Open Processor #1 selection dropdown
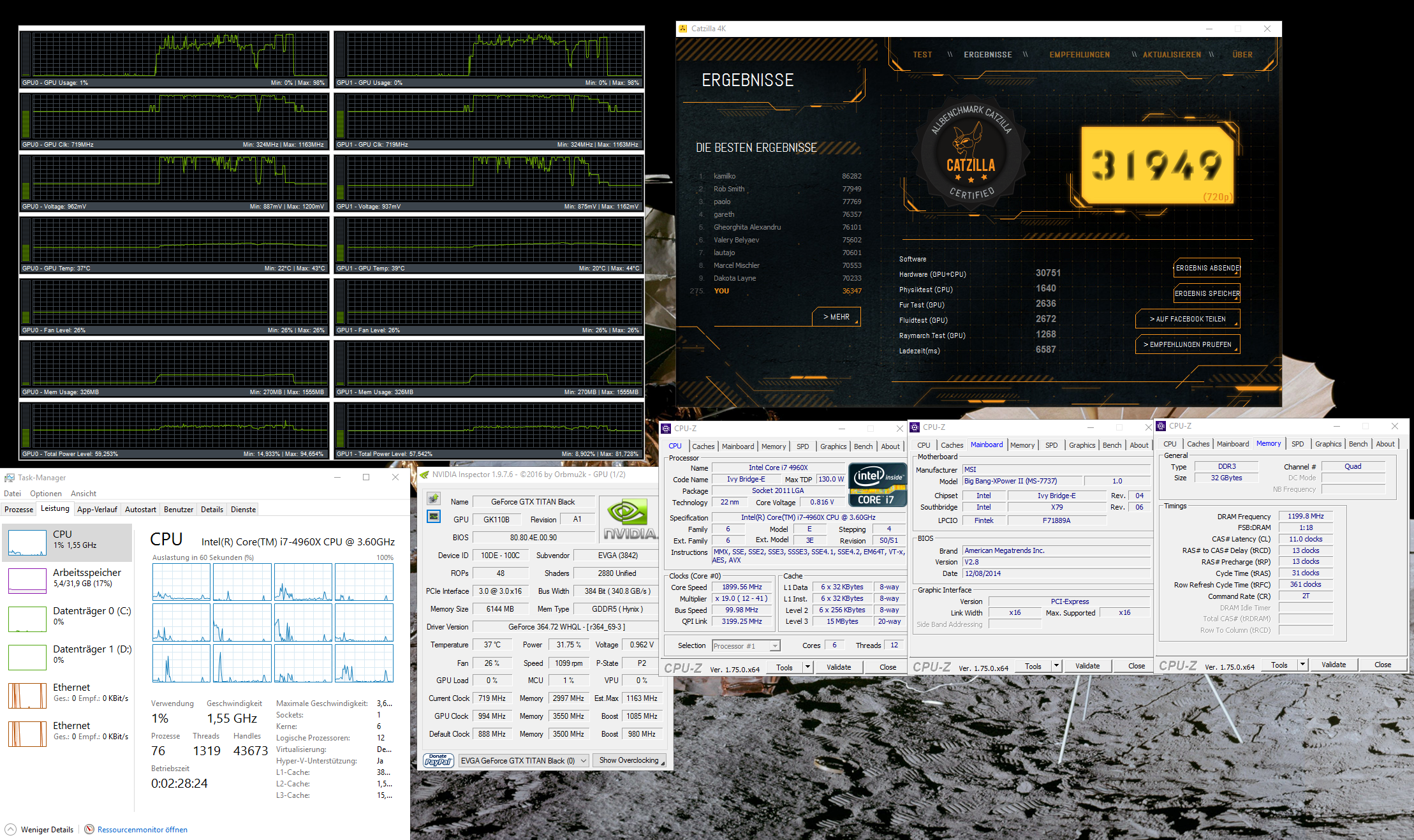The image size is (1414, 840). (746, 646)
